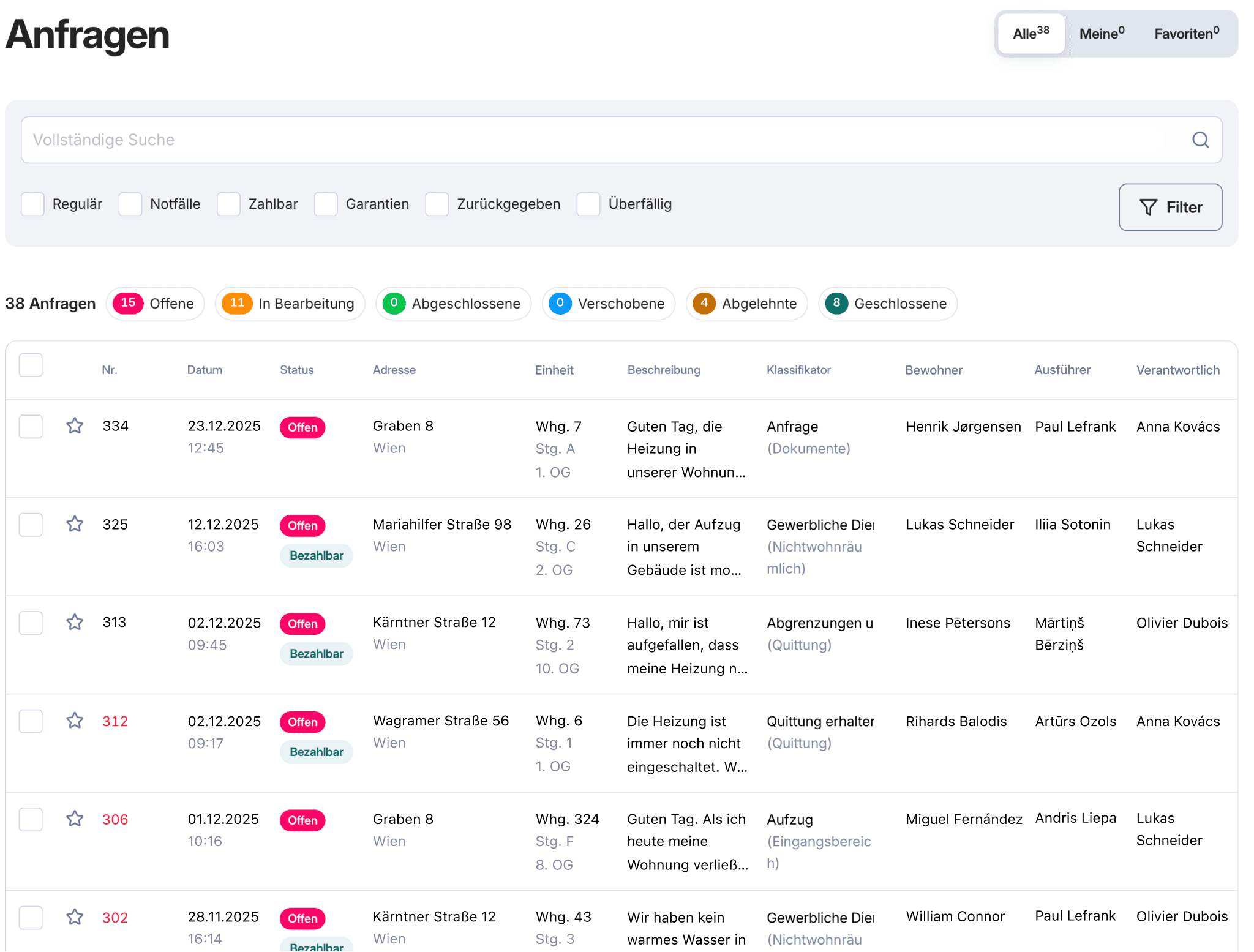Enable the Notfälle checkbox
This screenshot has height=952, width=1254.
coord(130,204)
